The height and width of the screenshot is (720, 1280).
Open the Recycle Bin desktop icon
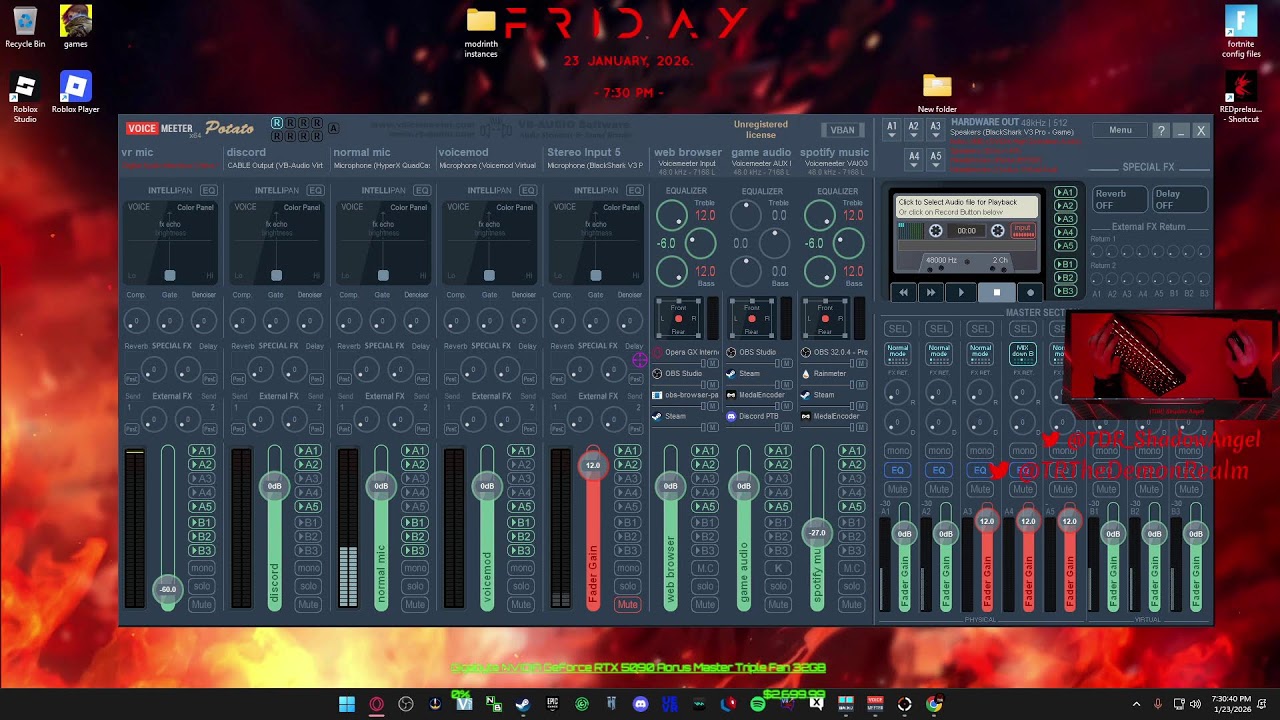[25, 27]
